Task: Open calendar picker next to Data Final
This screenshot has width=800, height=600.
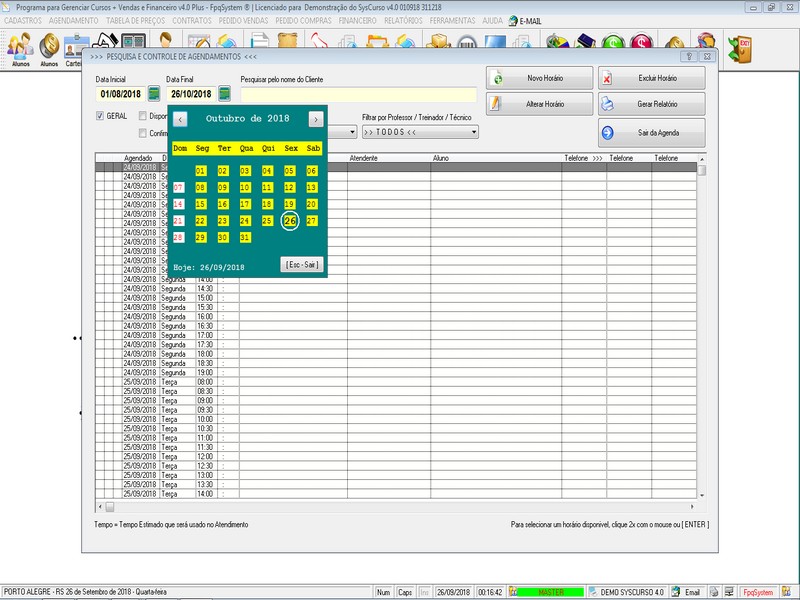Action: click(x=224, y=93)
